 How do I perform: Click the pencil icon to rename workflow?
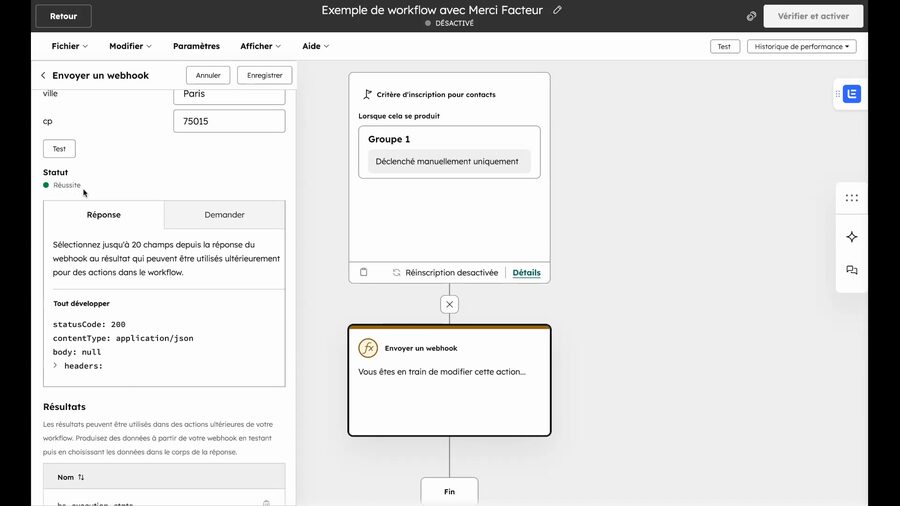point(557,10)
